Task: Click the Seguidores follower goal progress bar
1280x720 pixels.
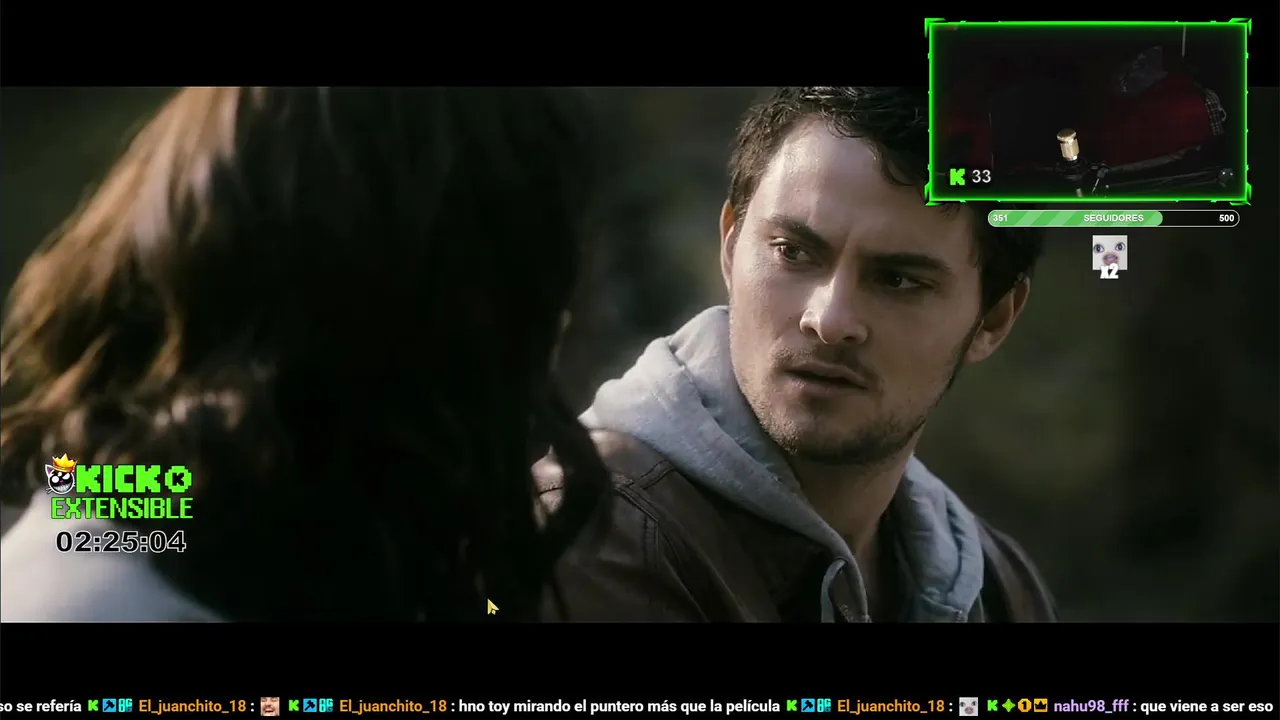Action: 1113,218
